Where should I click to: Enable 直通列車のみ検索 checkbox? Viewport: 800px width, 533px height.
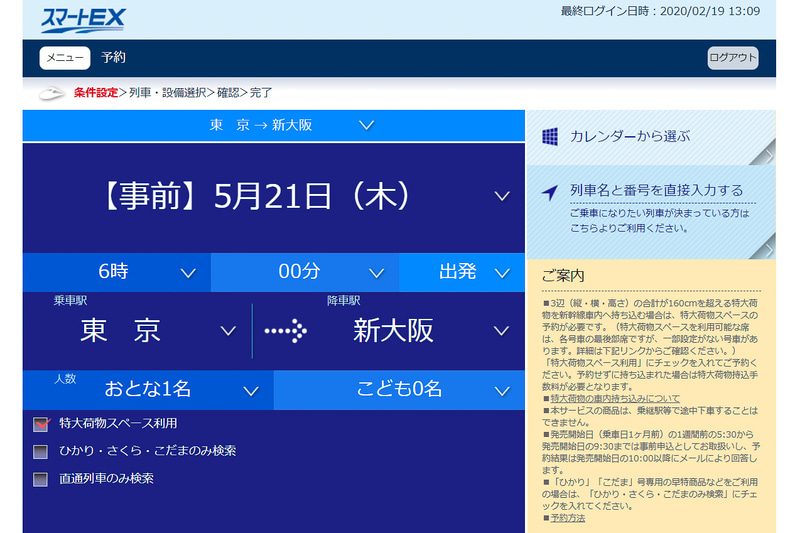[40, 479]
